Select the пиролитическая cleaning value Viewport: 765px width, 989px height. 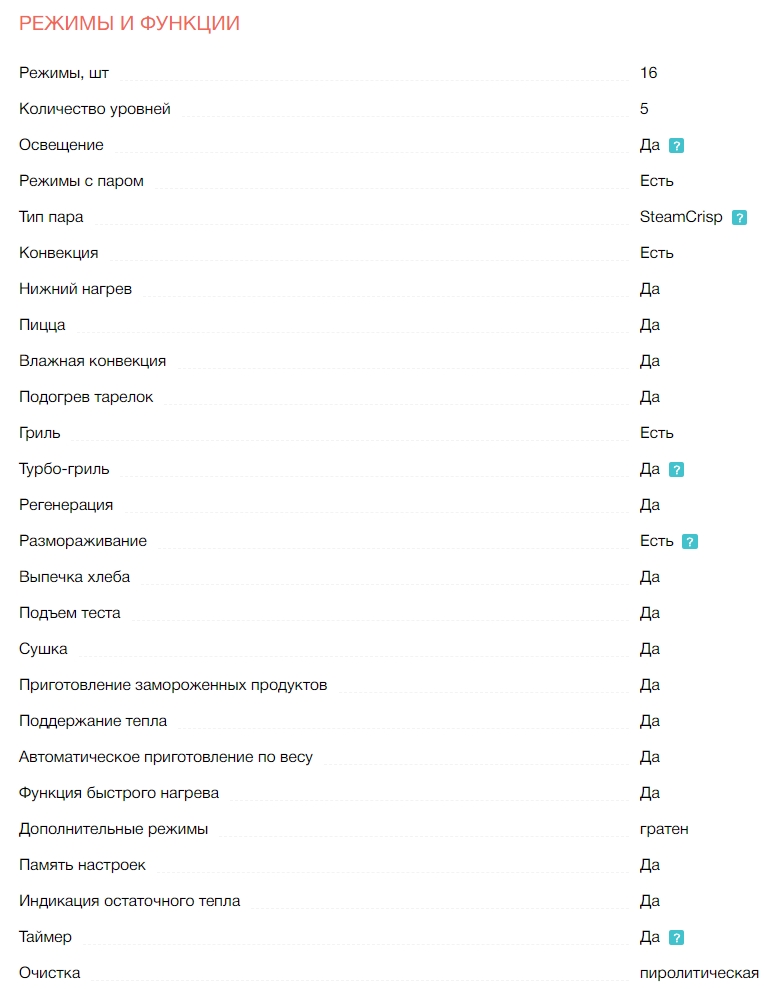point(699,973)
